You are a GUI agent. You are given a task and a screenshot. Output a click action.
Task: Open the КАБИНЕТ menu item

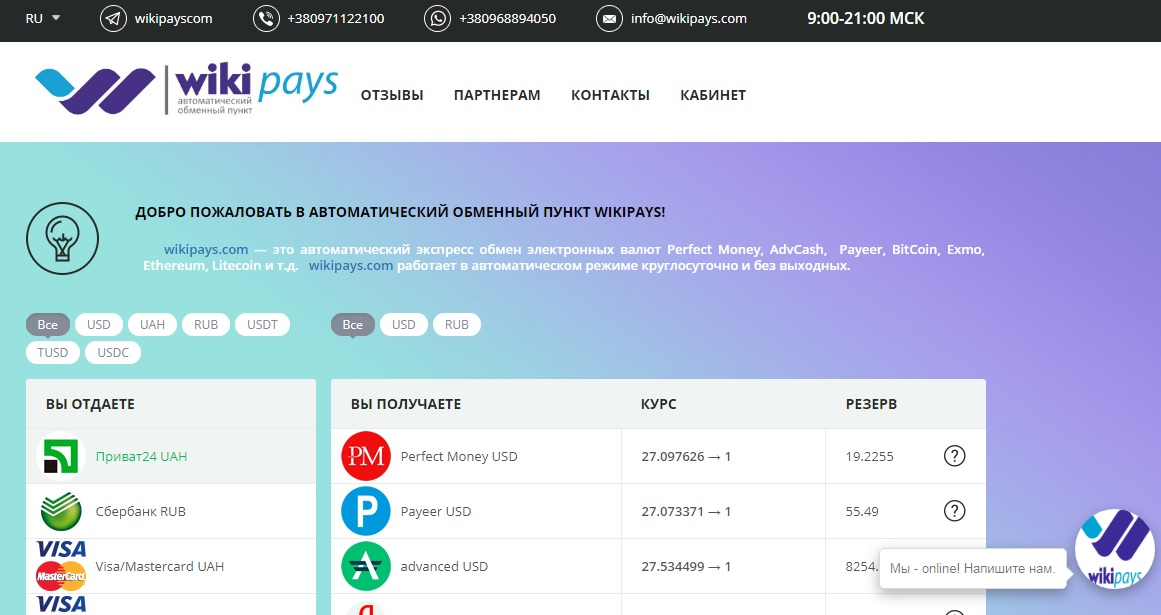(713, 95)
